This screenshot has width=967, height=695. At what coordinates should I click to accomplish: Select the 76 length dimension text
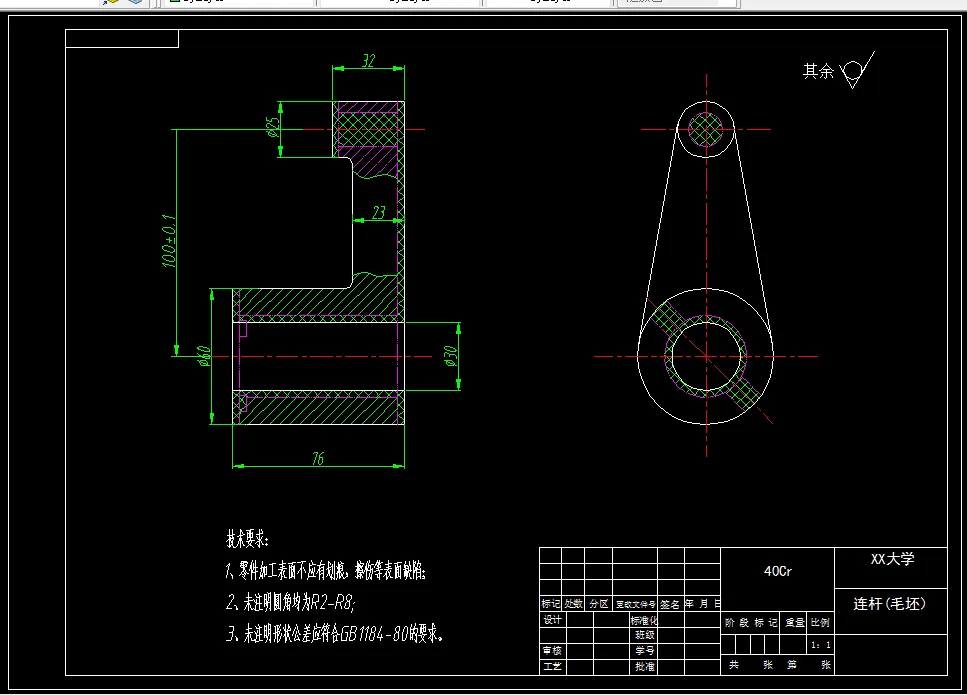318,458
